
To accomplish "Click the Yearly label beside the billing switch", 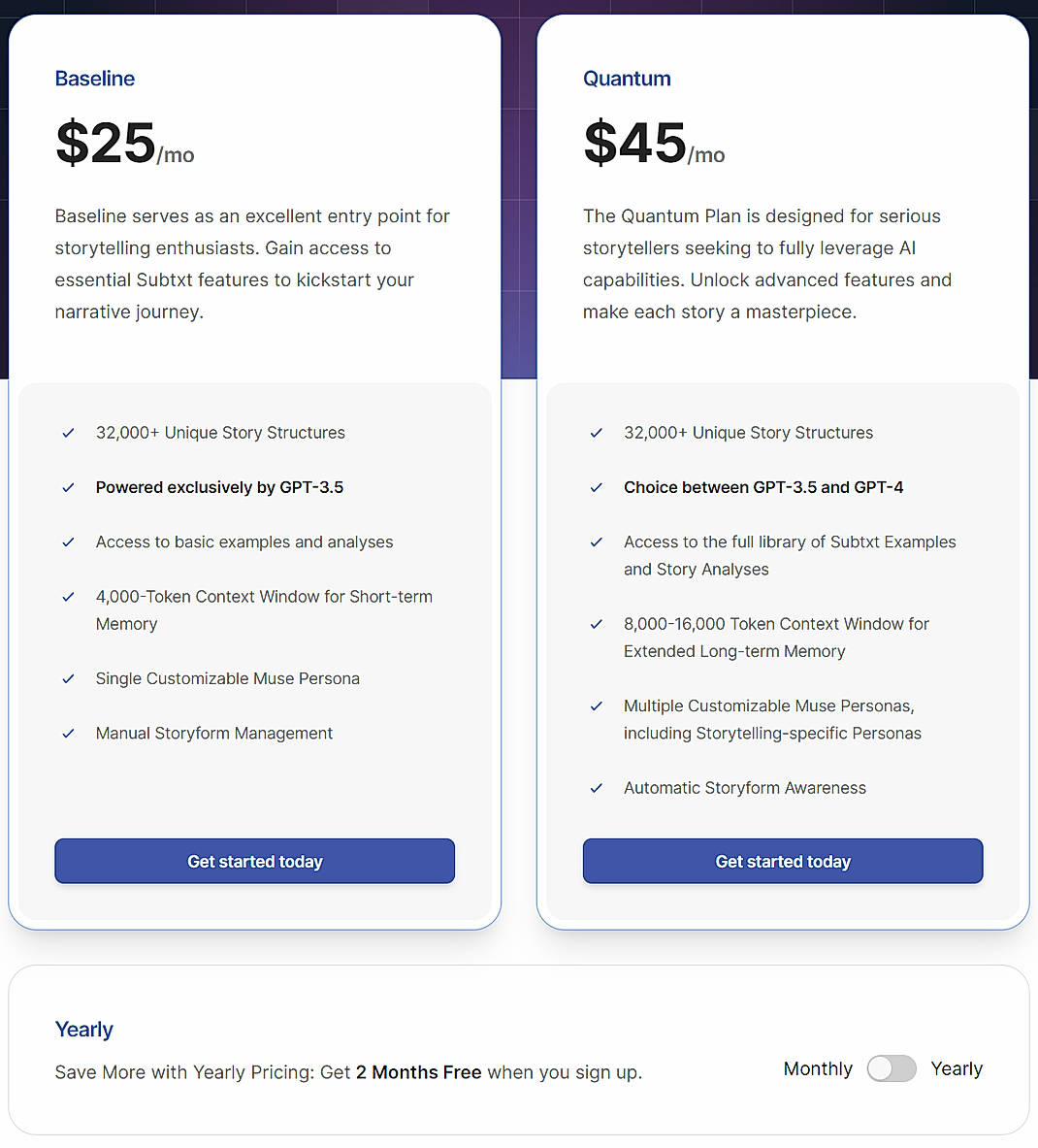I will tap(957, 1068).
